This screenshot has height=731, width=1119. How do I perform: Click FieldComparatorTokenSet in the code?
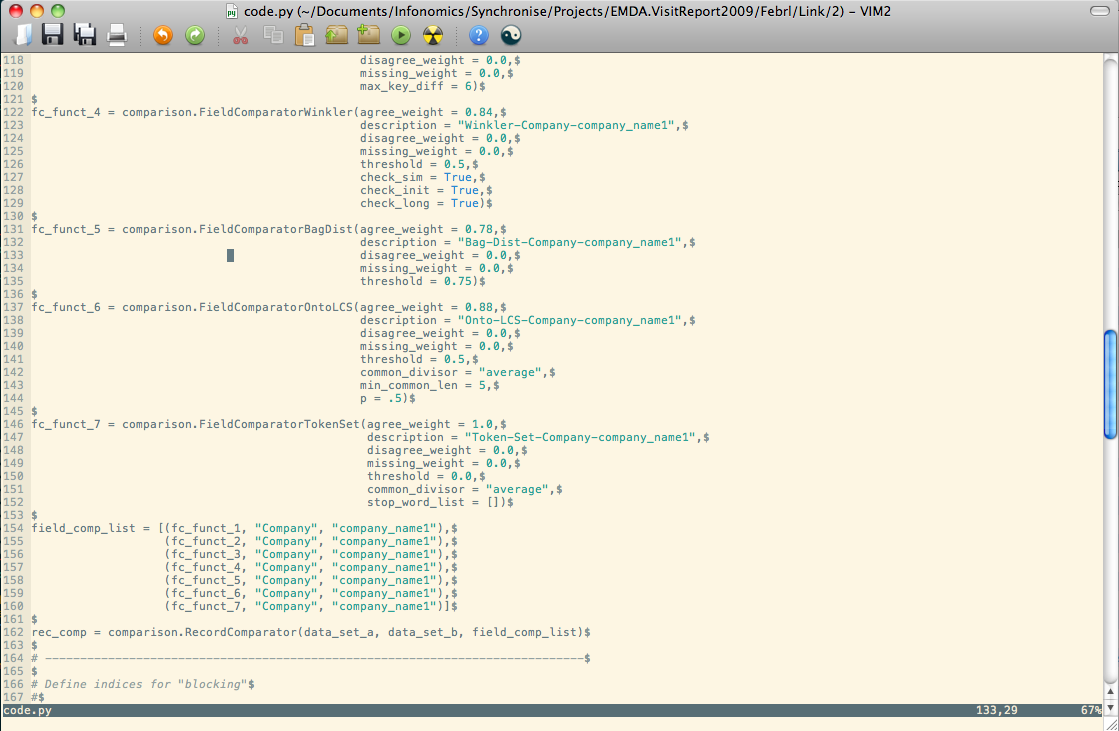280,424
